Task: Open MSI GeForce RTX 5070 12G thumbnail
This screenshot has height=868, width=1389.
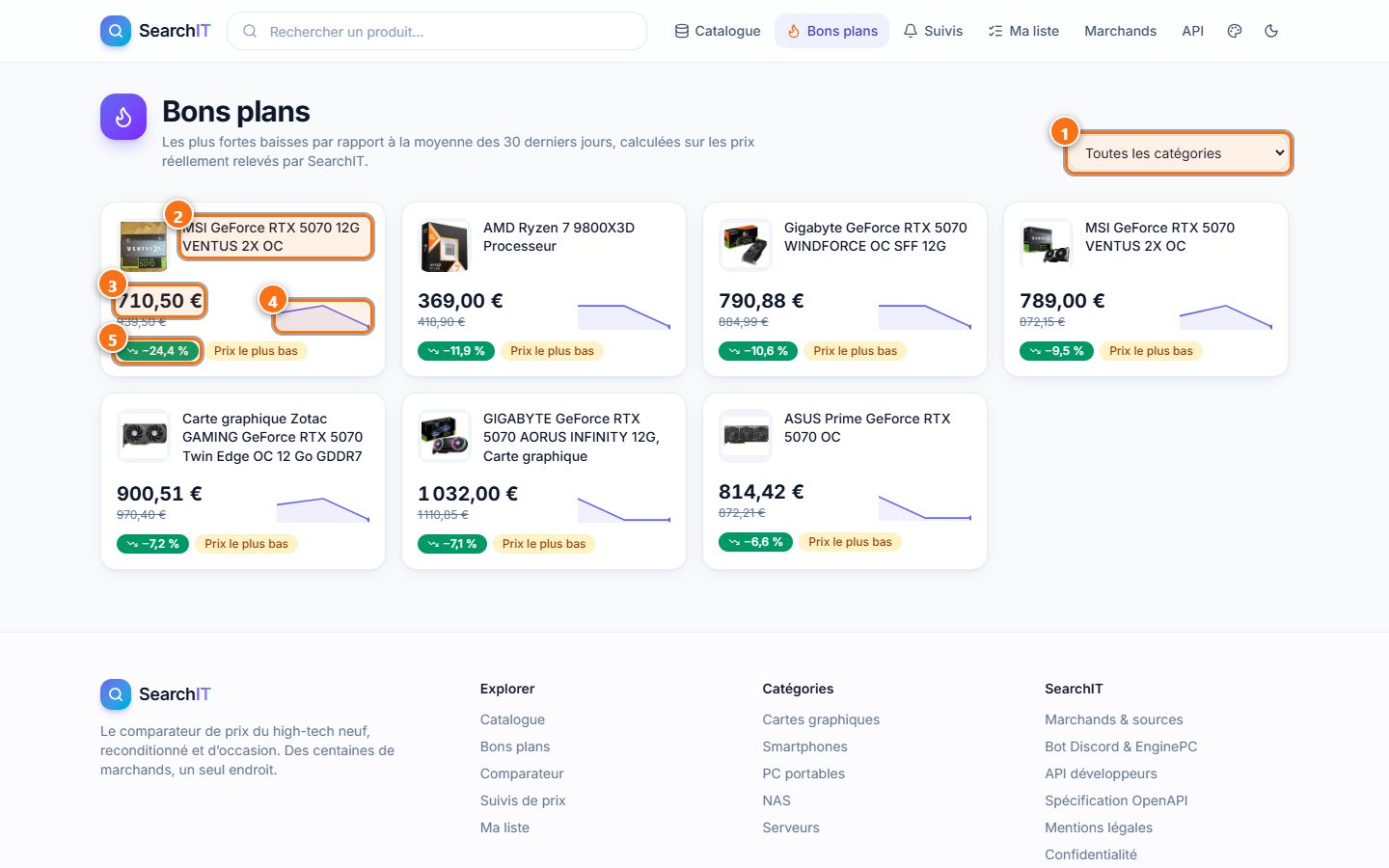Action: (x=143, y=245)
